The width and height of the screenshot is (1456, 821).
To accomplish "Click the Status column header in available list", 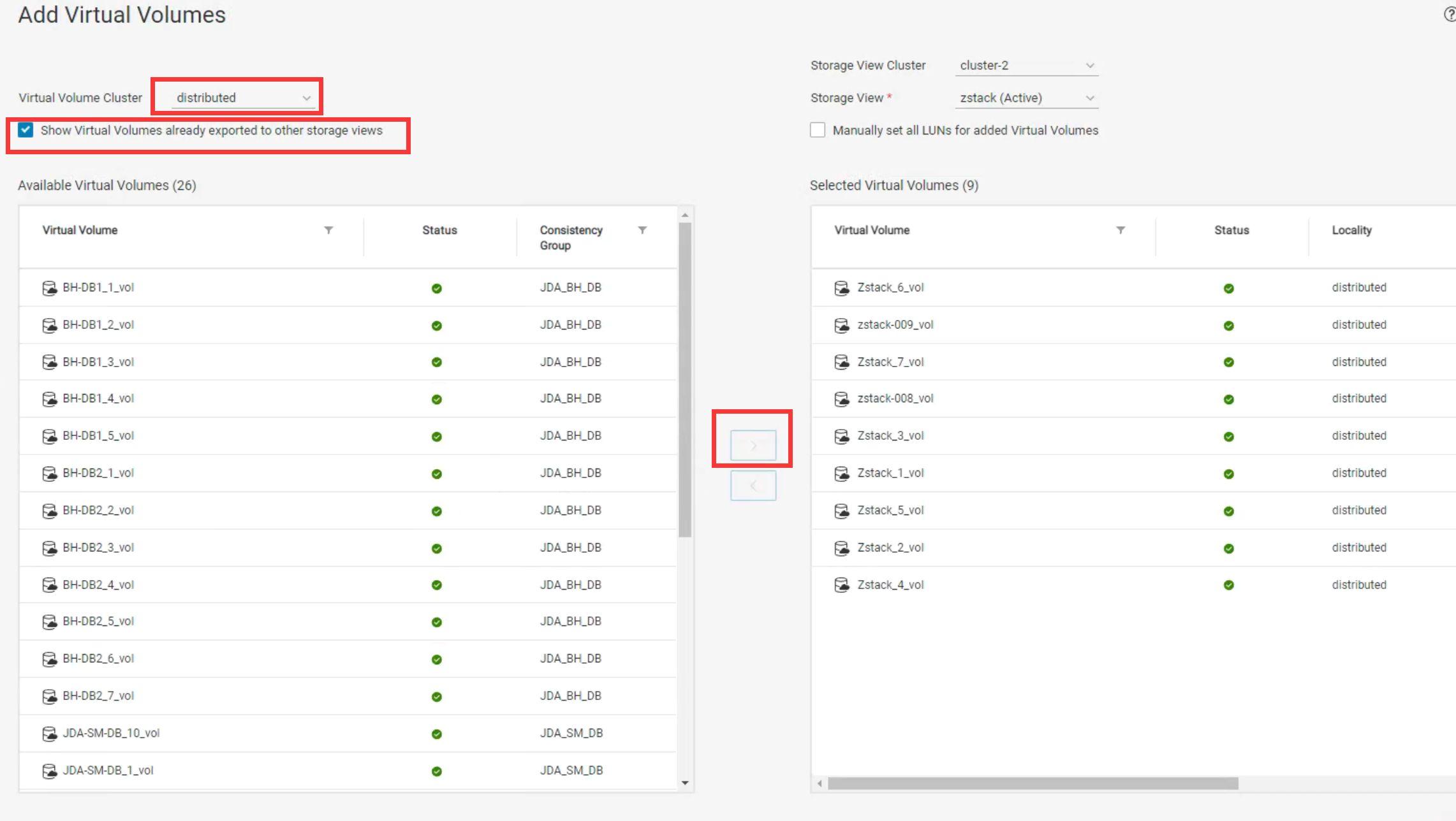I will pyautogui.click(x=439, y=230).
